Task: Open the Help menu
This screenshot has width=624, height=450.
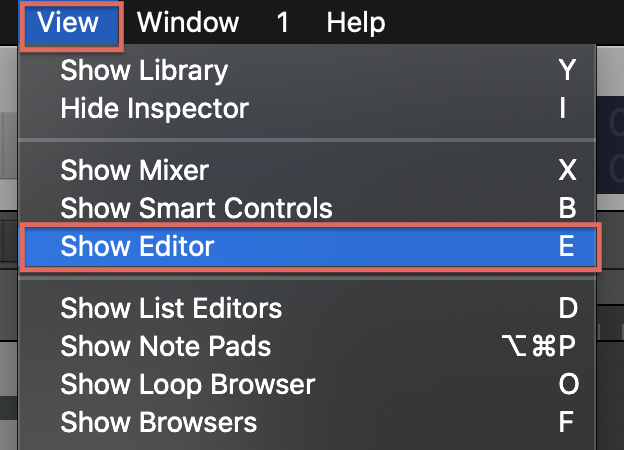Action: tap(356, 22)
